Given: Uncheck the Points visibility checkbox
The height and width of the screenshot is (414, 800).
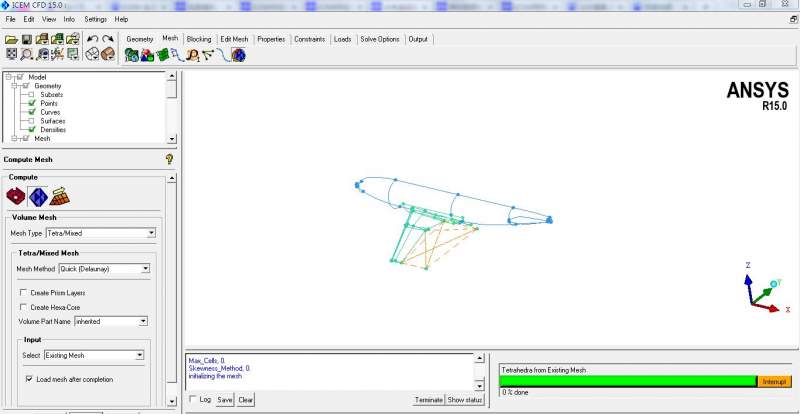Looking at the screenshot, I should (x=32, y=103).
